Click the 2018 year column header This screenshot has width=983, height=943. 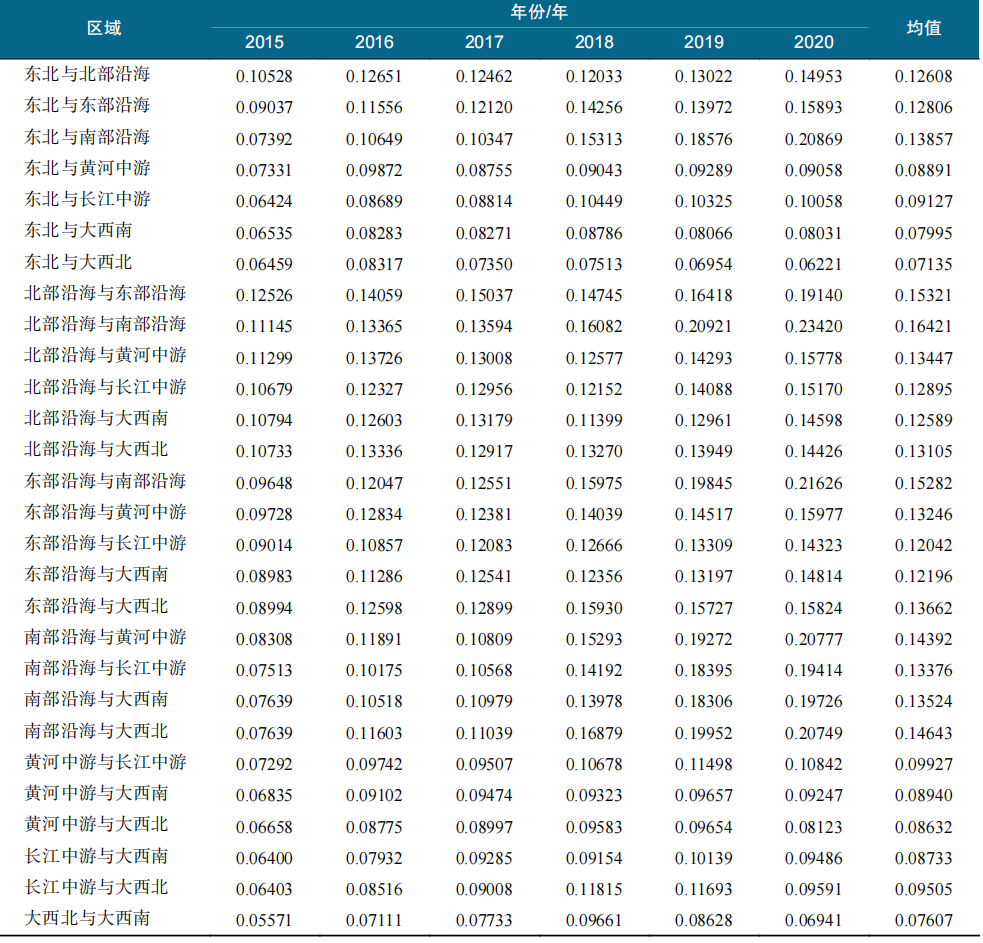pyautogui.click(x=594, y=42)
